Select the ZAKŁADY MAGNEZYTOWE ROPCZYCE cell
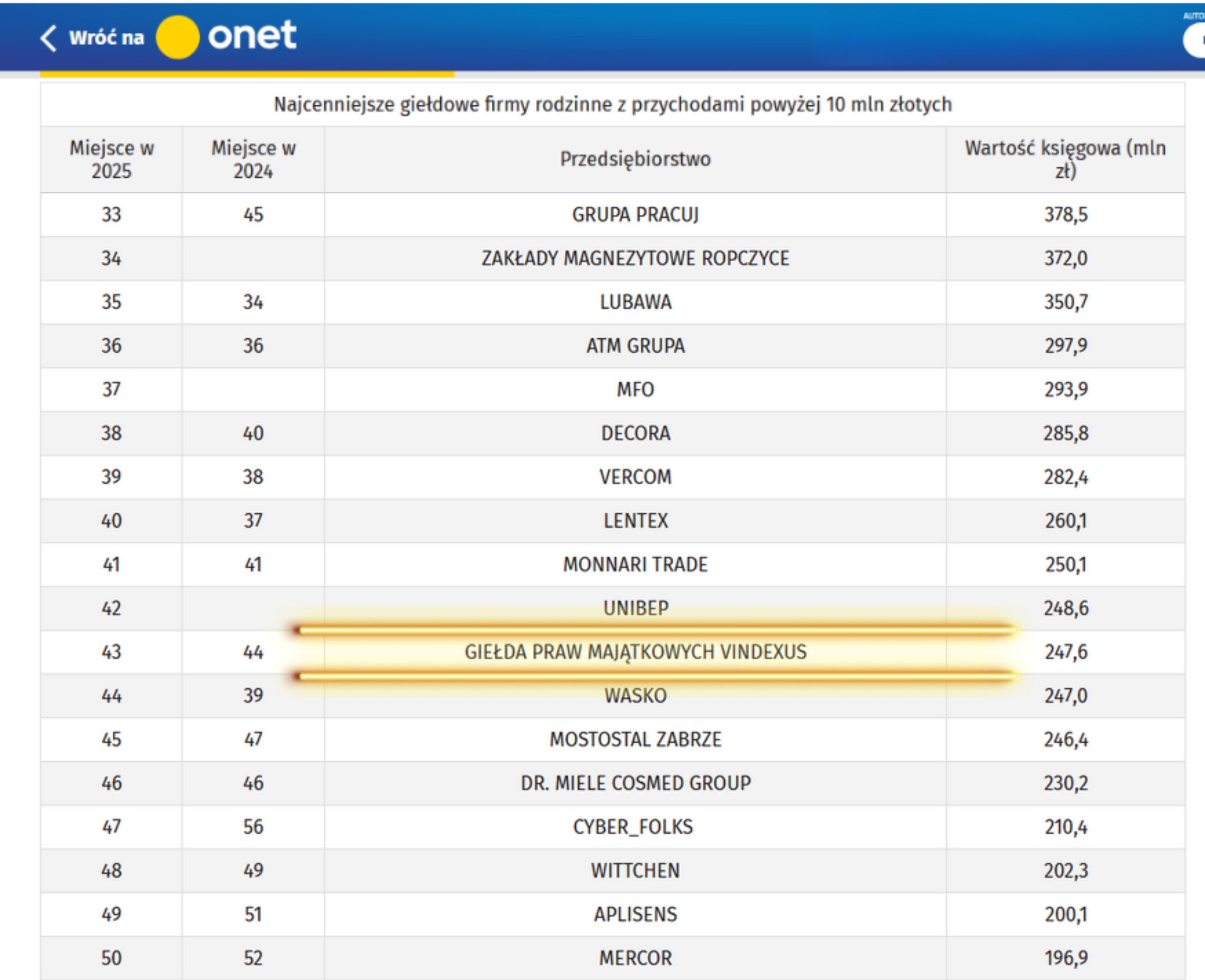The width and height of the screenshot is (1205, 980). pyautogui.click(x=635, y=259)
